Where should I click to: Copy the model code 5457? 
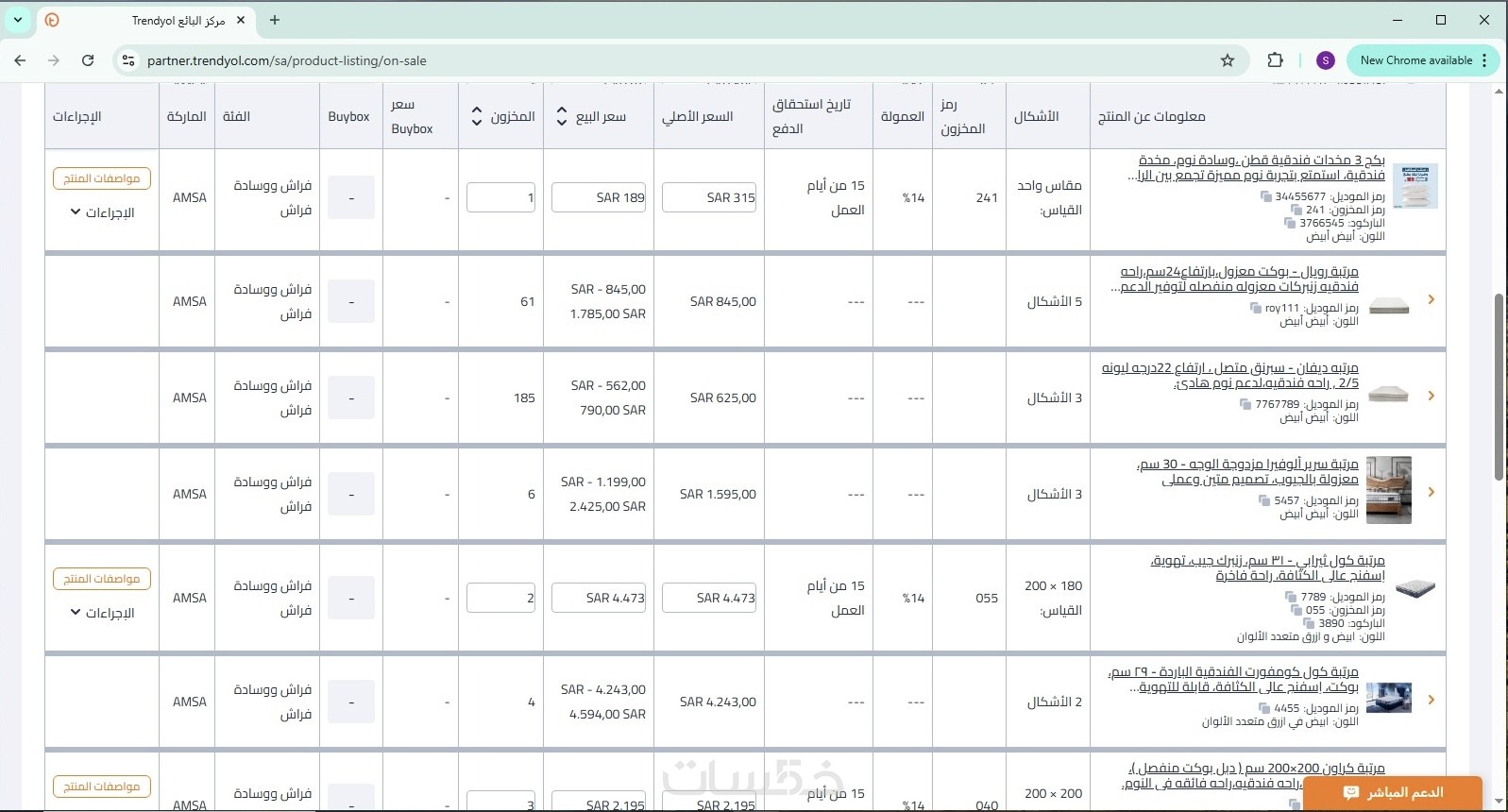coord(1264,500)
